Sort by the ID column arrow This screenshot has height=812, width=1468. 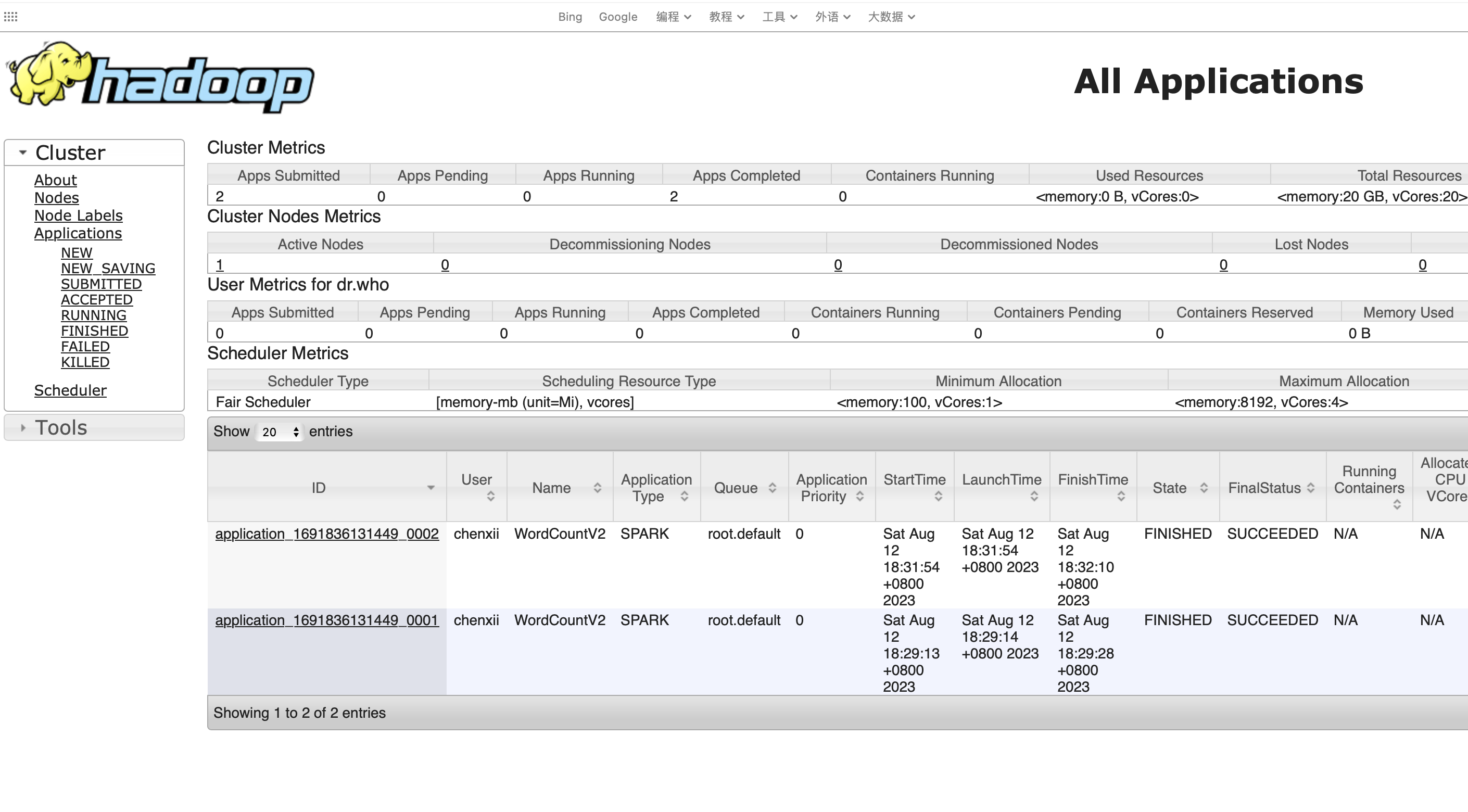(431, 488)
